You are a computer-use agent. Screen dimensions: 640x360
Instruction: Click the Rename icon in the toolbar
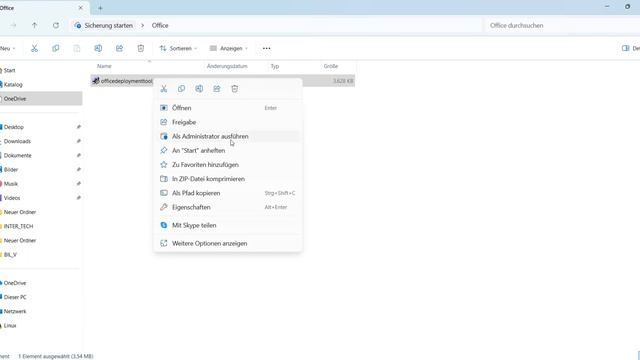98,48
